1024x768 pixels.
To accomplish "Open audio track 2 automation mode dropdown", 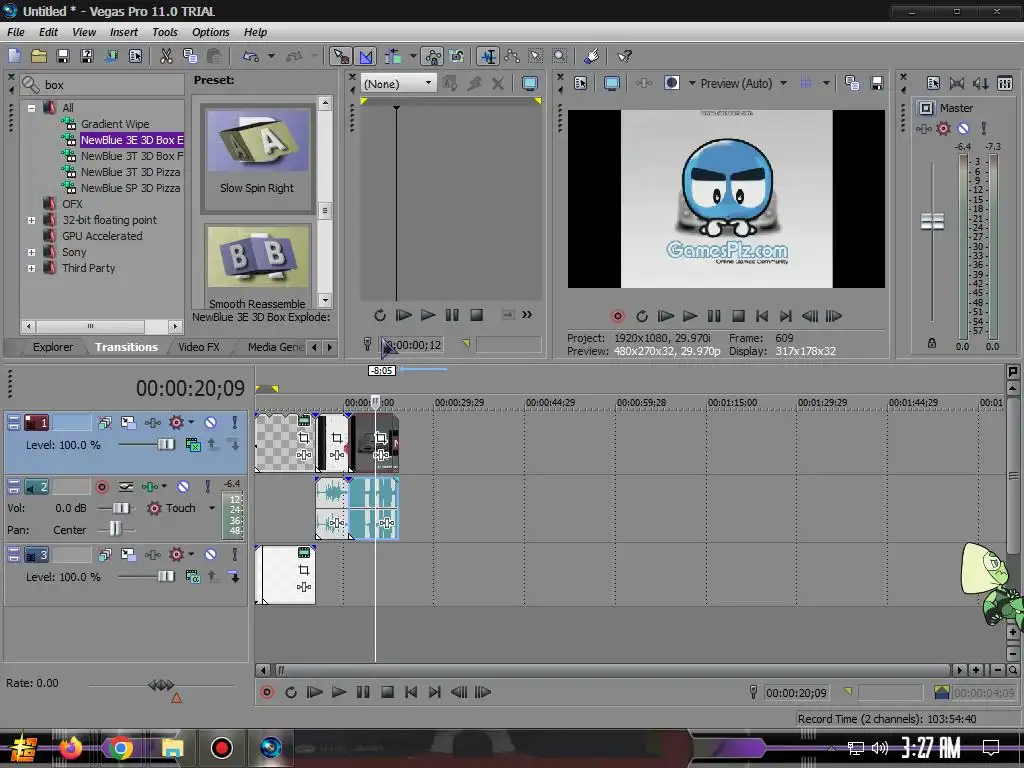I will (212, 508).
